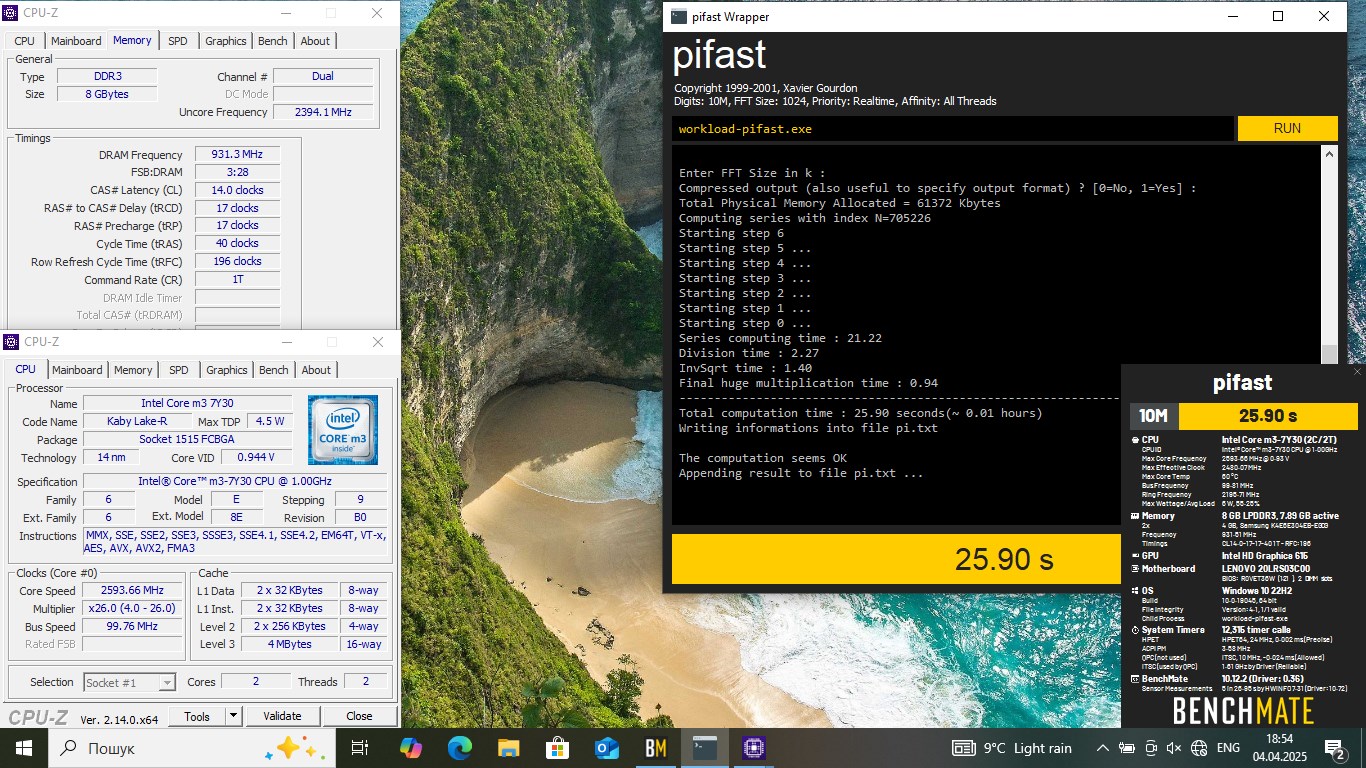Image resolution: width=1366 pixels, height=768 pixels.
Task: Switch to About tab in the bottom CPU-Z window
Action: (316, 370)
